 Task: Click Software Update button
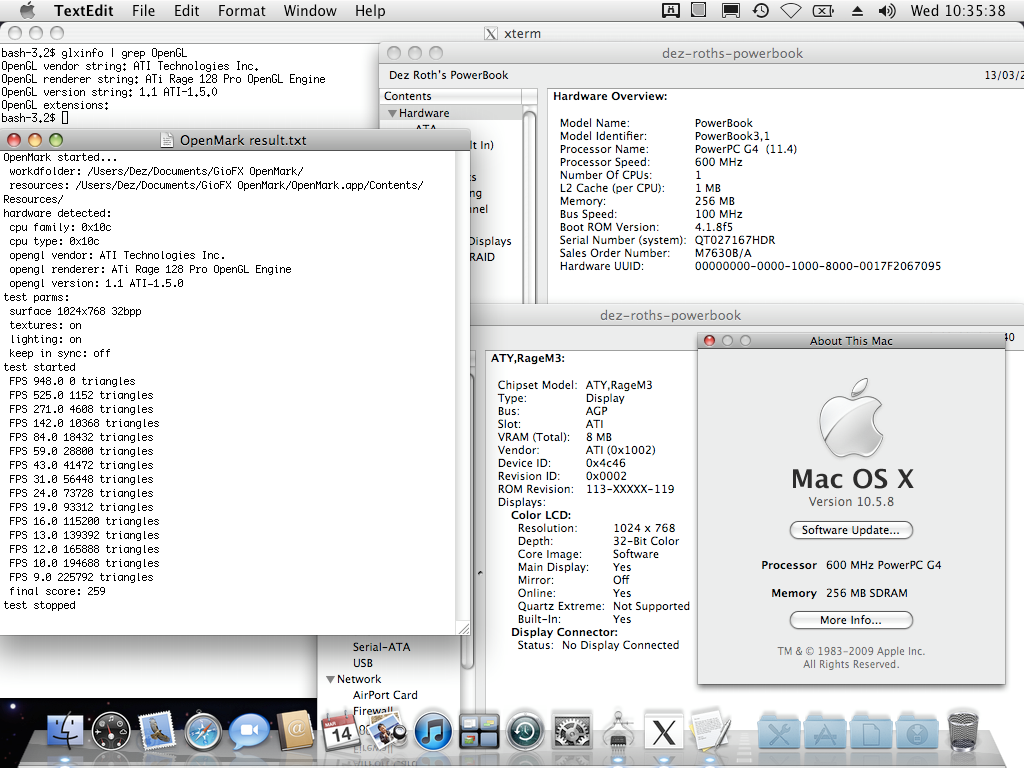coord(851,530)
